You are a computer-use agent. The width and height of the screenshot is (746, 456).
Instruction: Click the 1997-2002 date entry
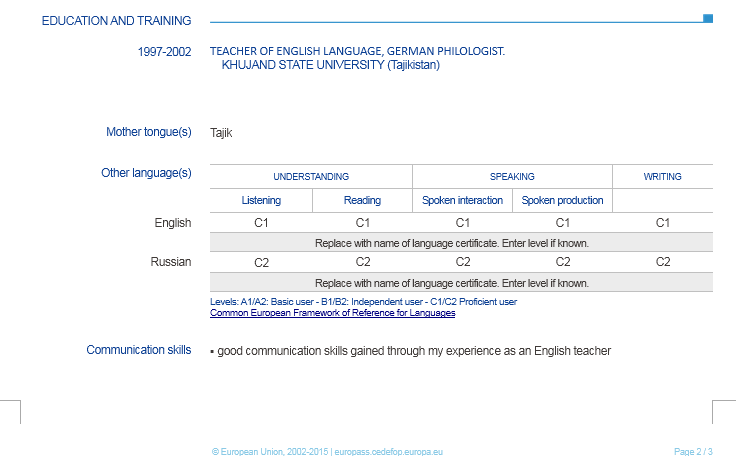tap(164, 51)
